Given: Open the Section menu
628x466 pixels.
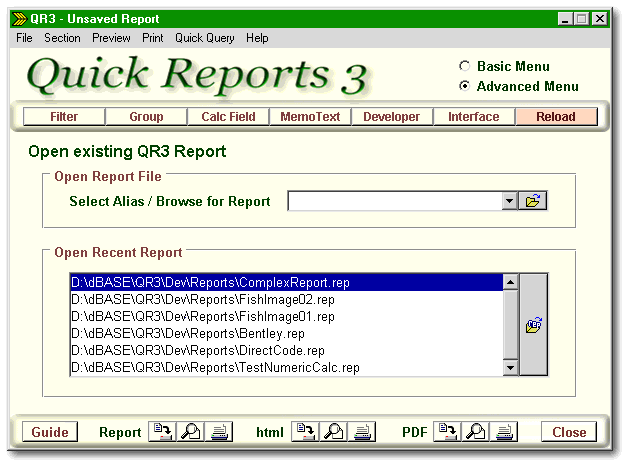Looking at the screenshot, I should click(x=62, y=38).
